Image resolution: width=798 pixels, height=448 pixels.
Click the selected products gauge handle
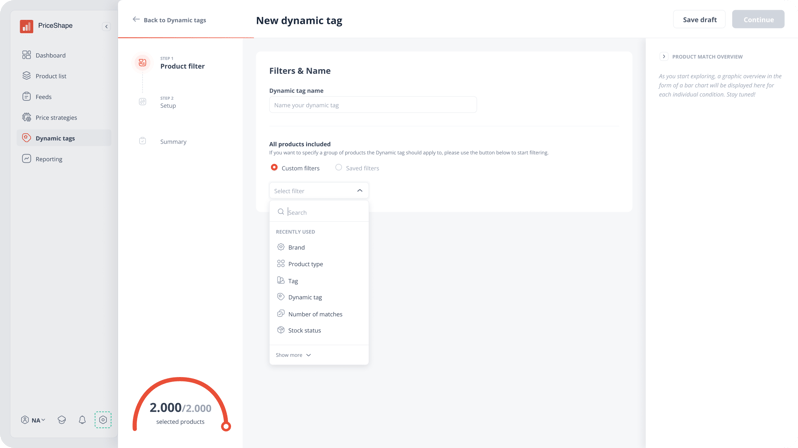(226, 426)
